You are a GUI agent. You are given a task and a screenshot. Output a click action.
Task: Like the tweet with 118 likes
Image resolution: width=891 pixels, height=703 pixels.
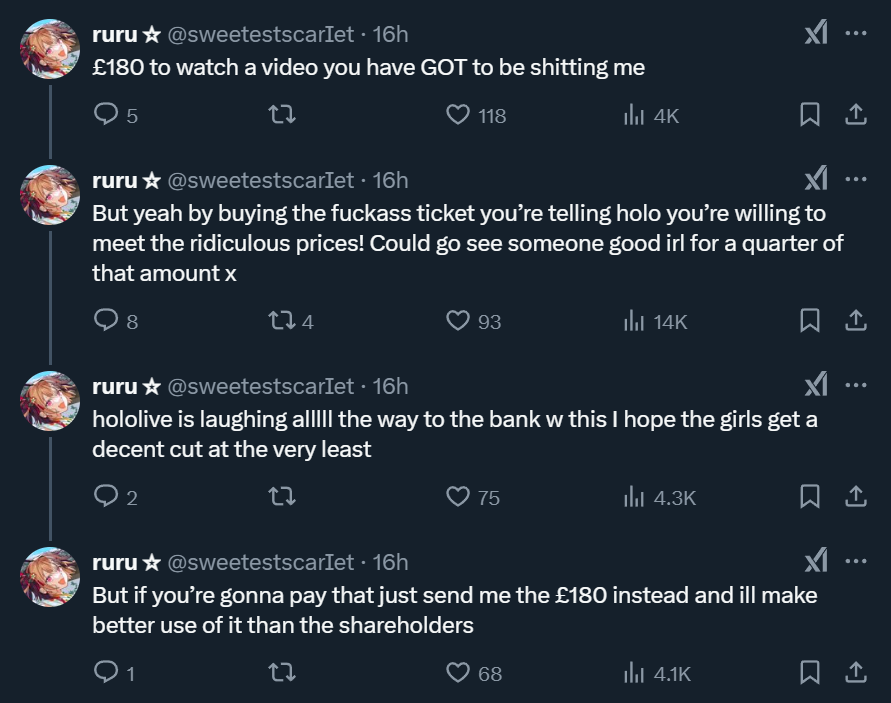click(458, 115)
